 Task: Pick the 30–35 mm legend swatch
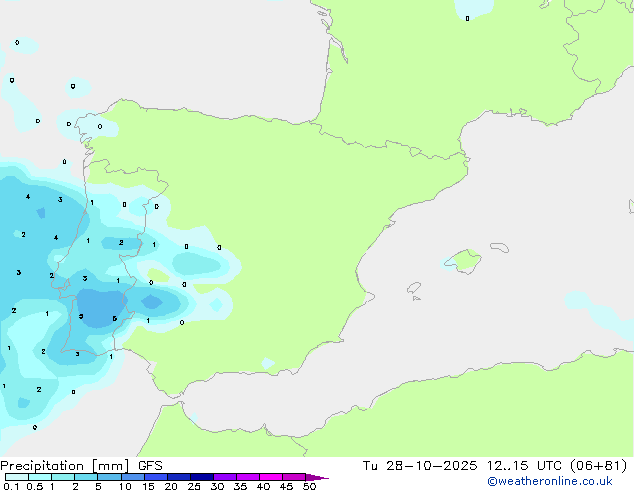(x=224, y=477)
